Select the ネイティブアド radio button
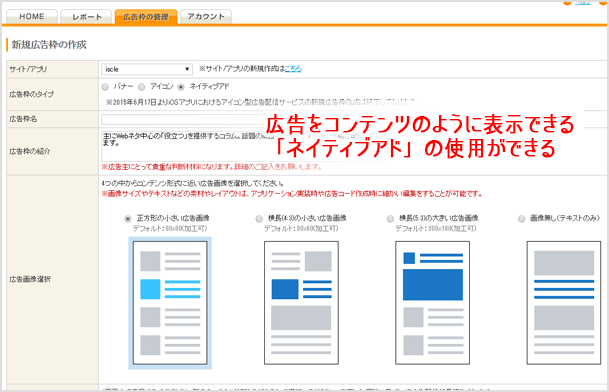The width and height of the screenshot is (609, 392). click(x=181, y=87)
